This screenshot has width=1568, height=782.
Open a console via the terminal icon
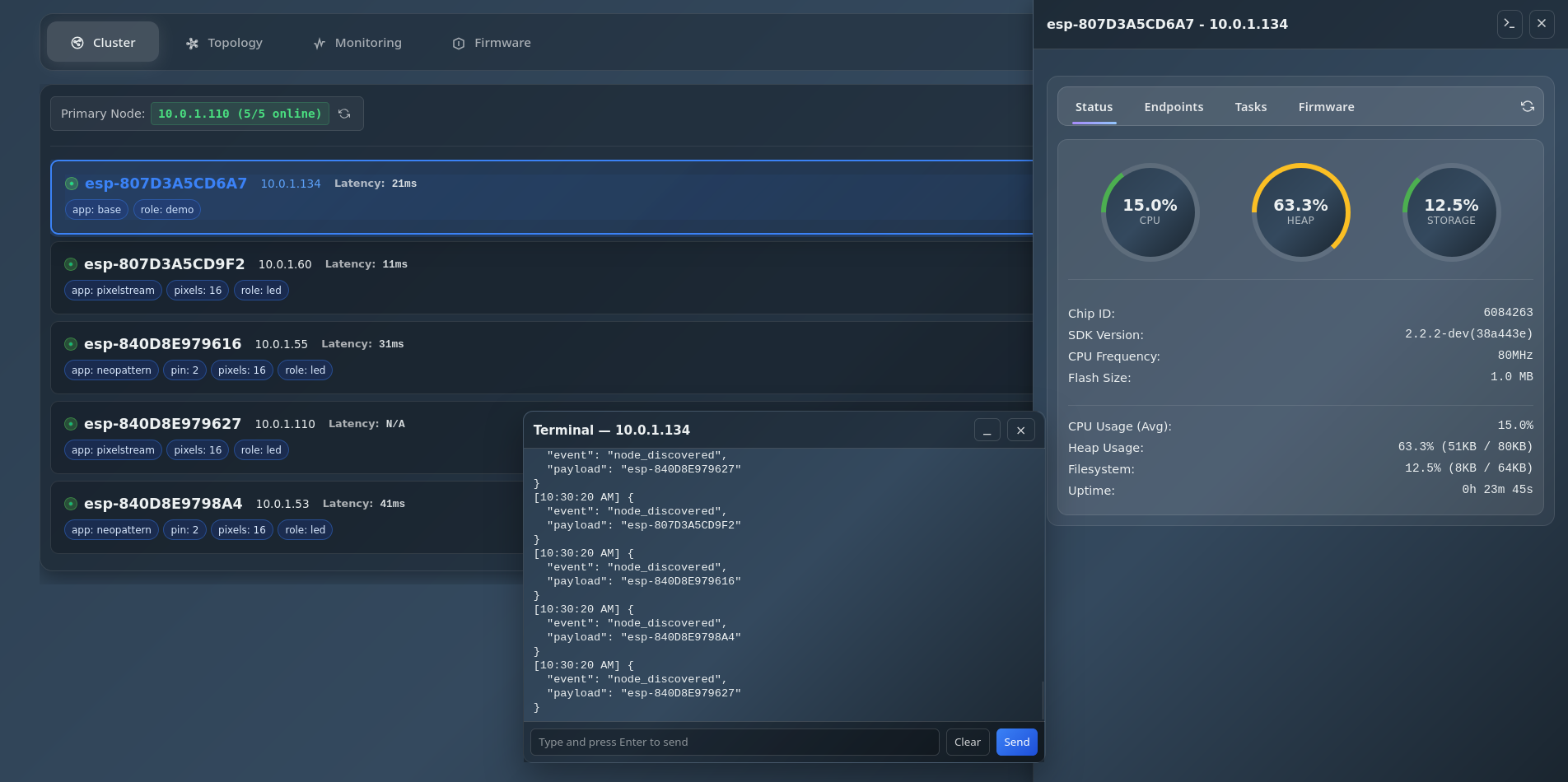coord(1510,24)
